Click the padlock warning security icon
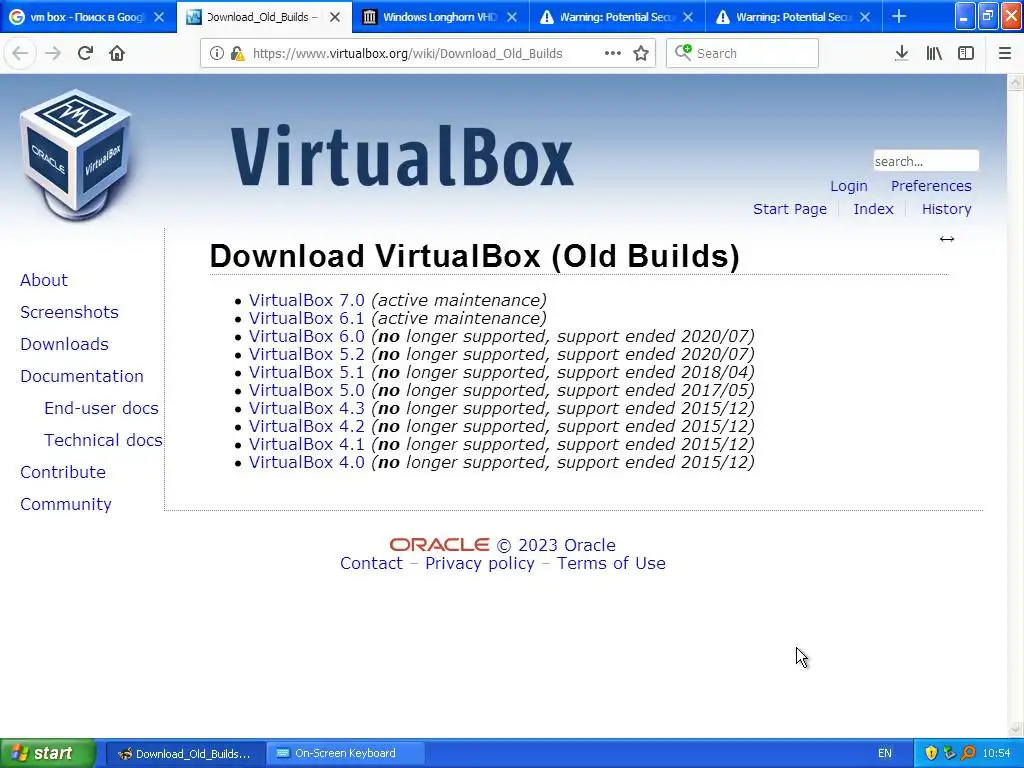 coord(238,54)
